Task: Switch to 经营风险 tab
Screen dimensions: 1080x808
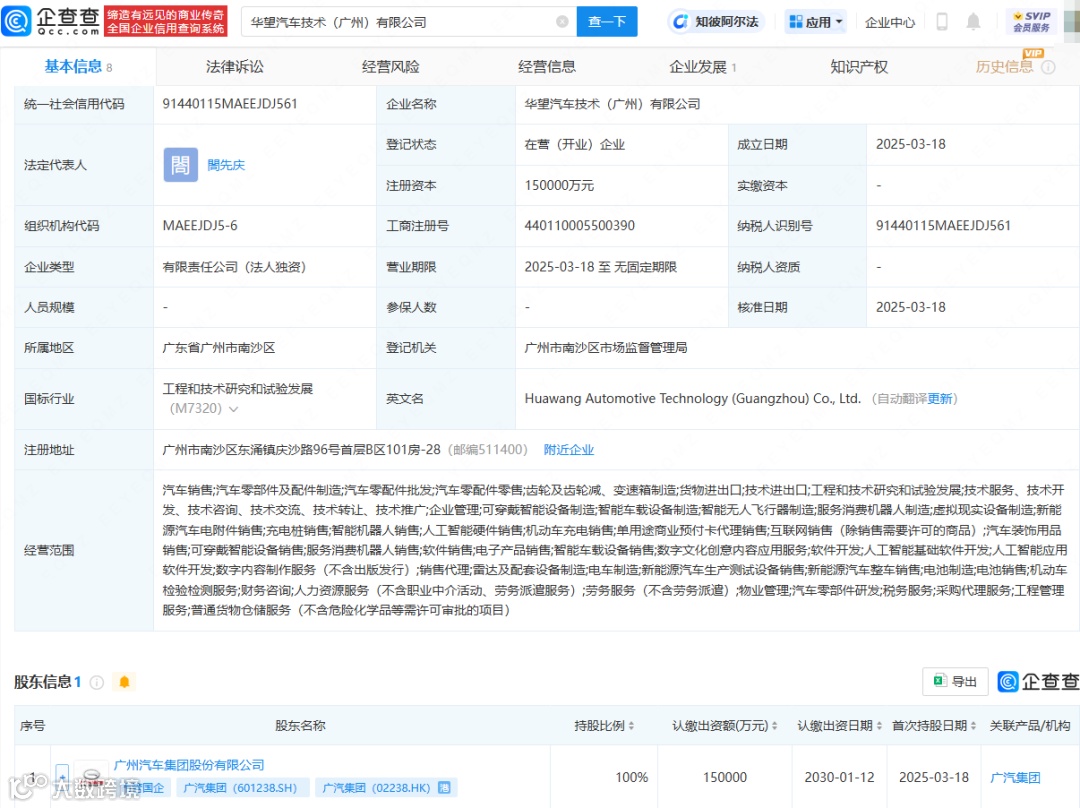Action: tap(391, 67)
